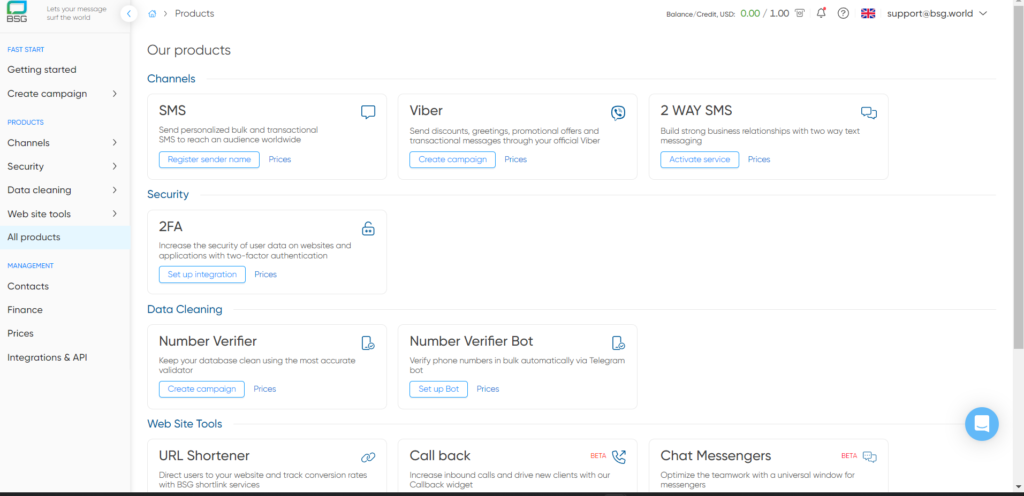Click the BSG logo icon
Viewport: 1024px width, 496px height.
[17, 12]
